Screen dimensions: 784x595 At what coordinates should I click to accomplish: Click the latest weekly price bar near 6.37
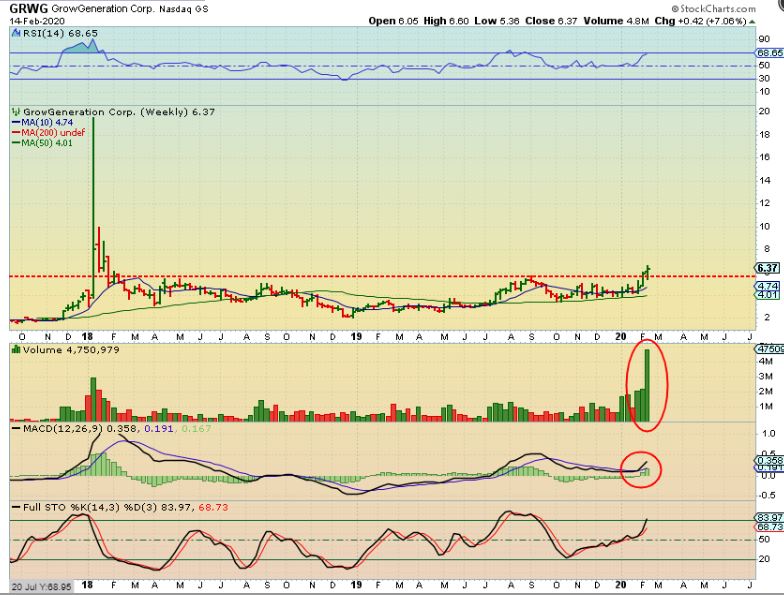point(648,272)
